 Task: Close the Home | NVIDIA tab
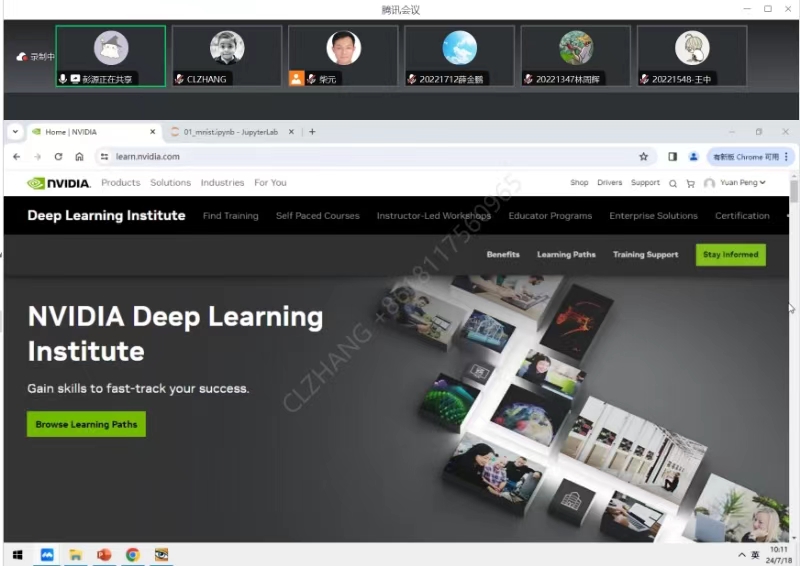pos(153,132)
